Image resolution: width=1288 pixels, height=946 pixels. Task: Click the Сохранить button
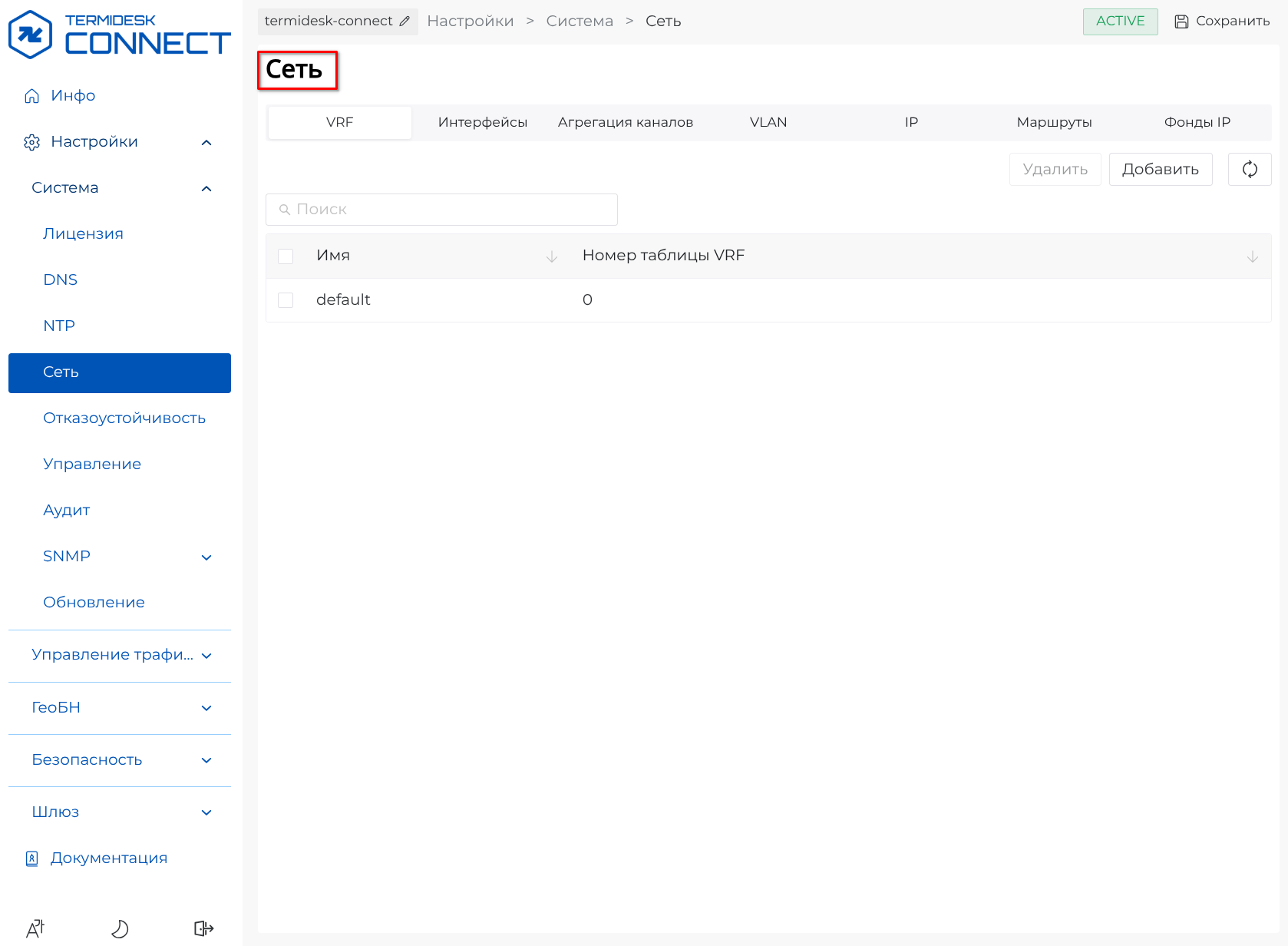(1222, 21)
